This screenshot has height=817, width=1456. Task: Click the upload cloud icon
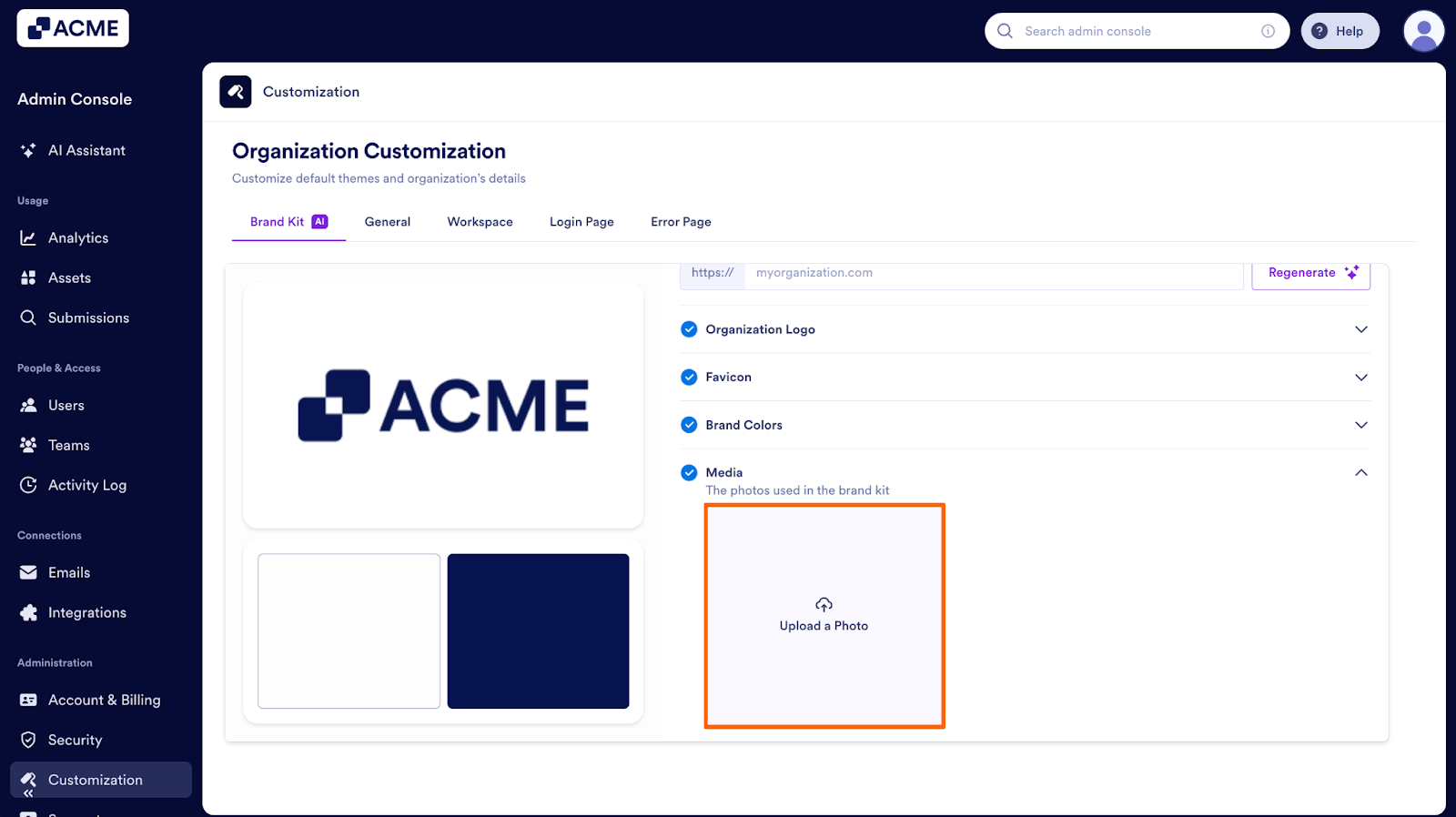click(x=824, y=605)
